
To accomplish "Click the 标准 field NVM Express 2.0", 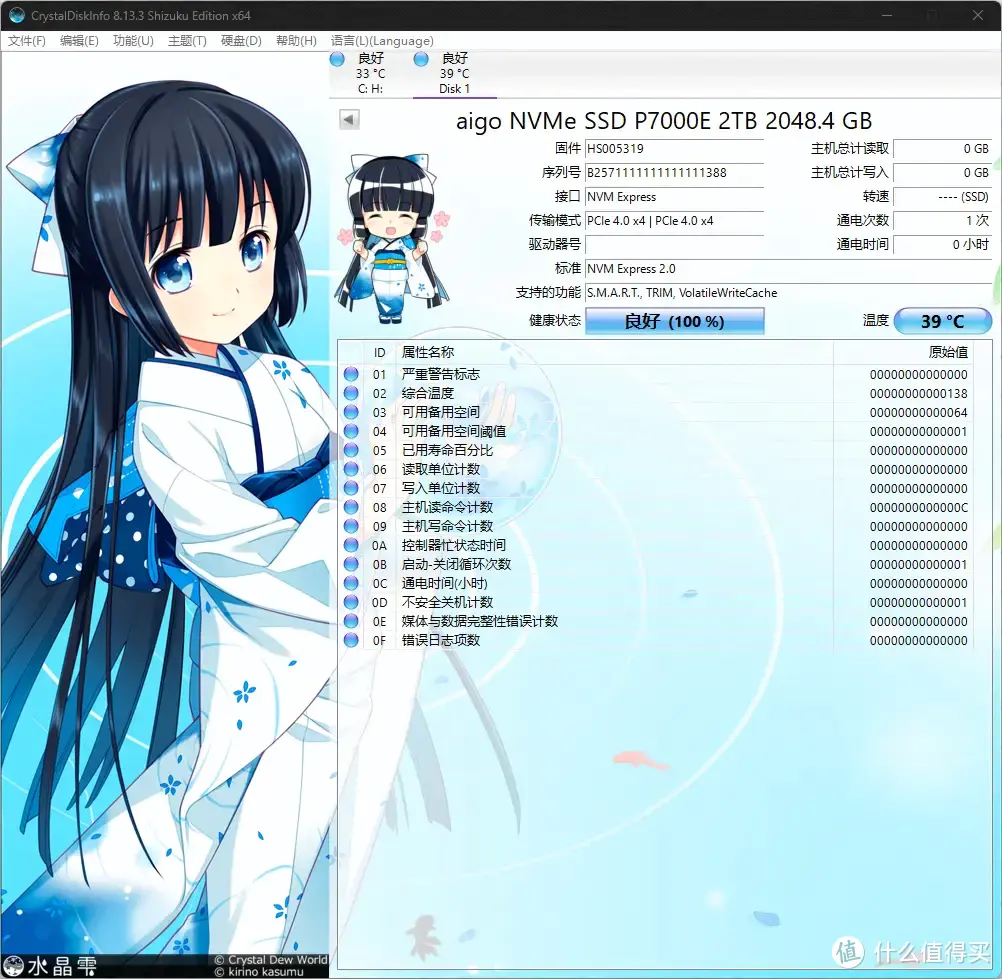I will 788,268.
